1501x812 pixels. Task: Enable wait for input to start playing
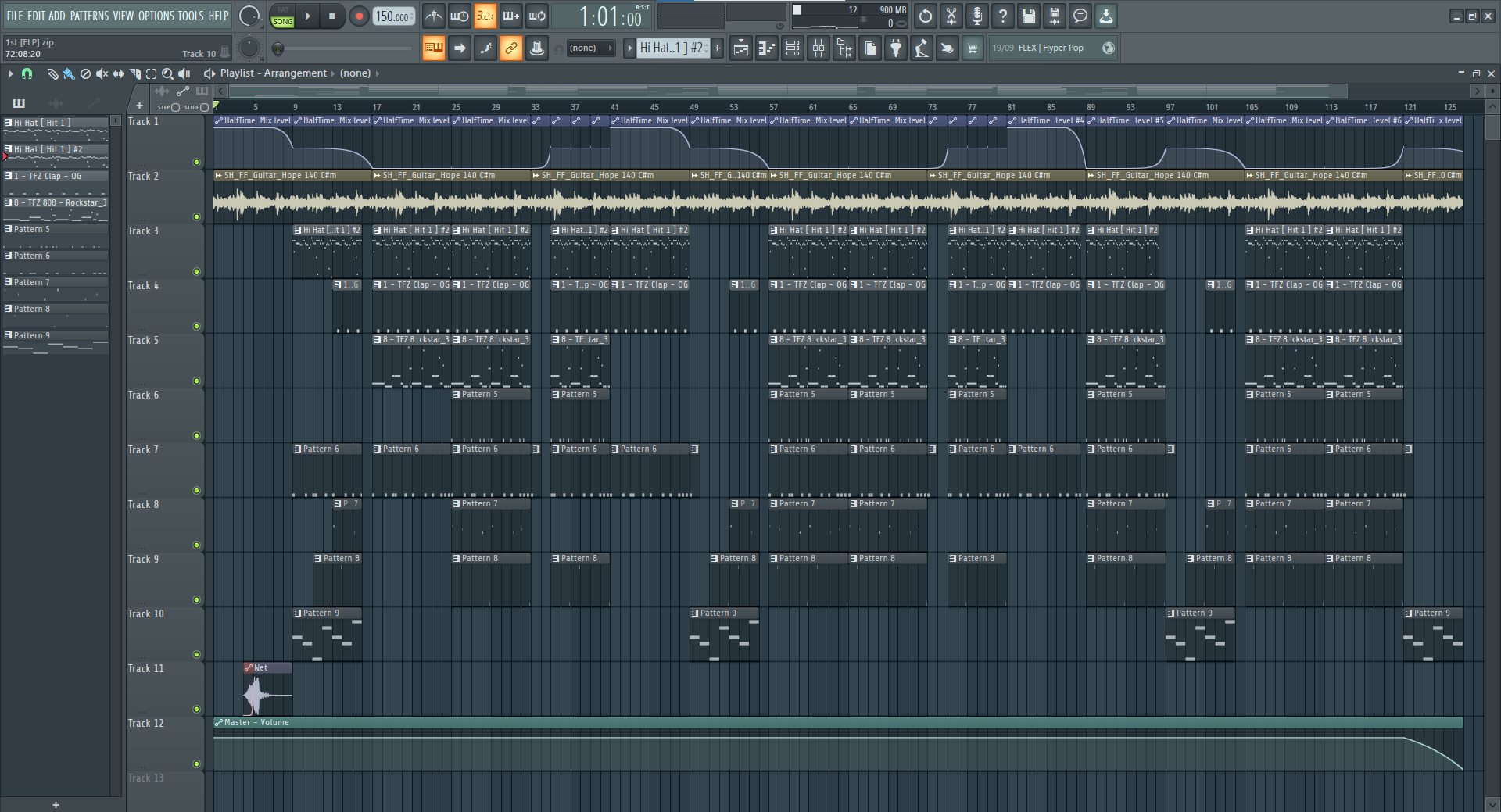(x=460, y=16)
